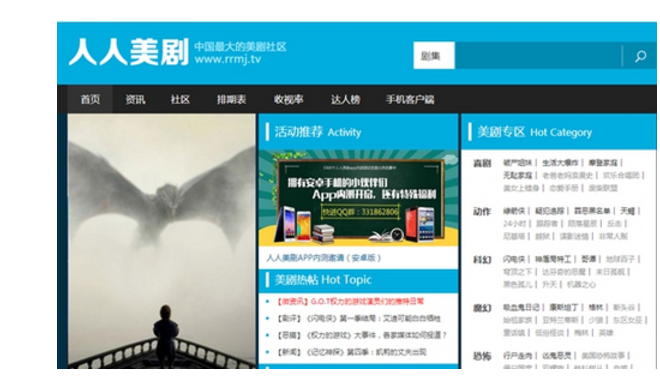Click the 人人美剧 site logo
The width and height of the screenshot is (660, 382).
129,52
